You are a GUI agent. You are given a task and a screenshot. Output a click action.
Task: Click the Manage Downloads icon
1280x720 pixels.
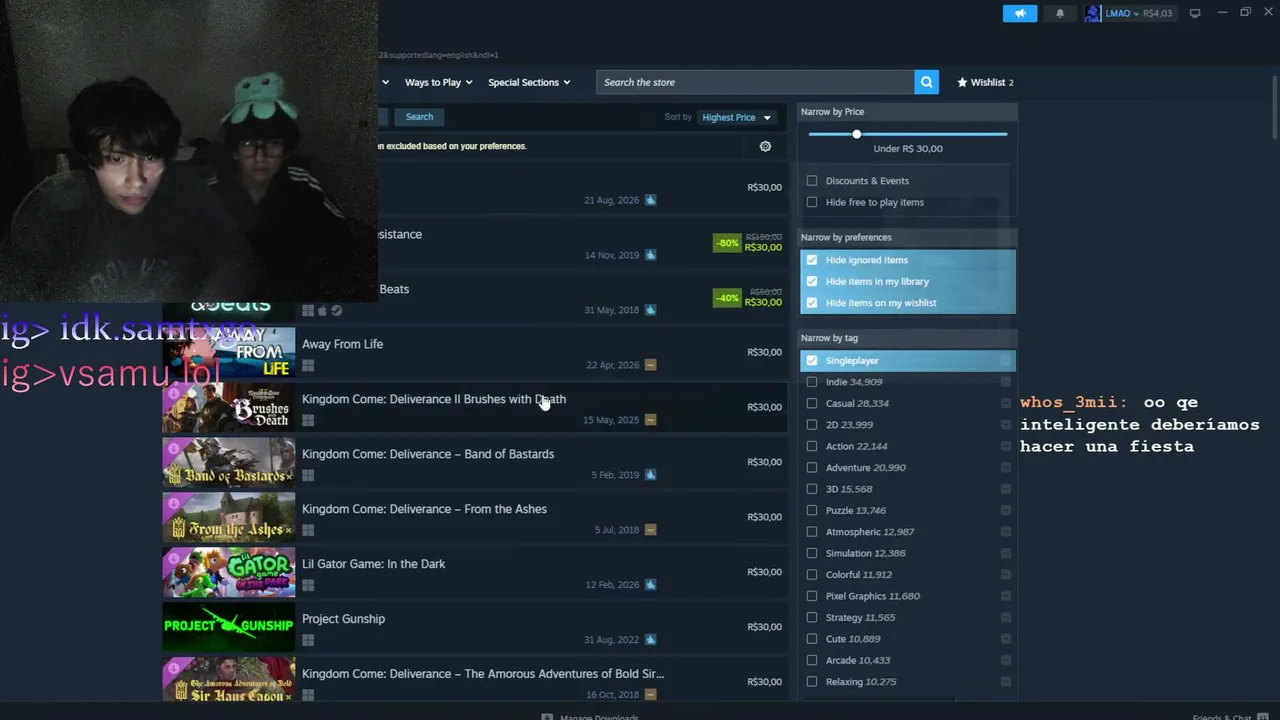[x=547, y=717]
